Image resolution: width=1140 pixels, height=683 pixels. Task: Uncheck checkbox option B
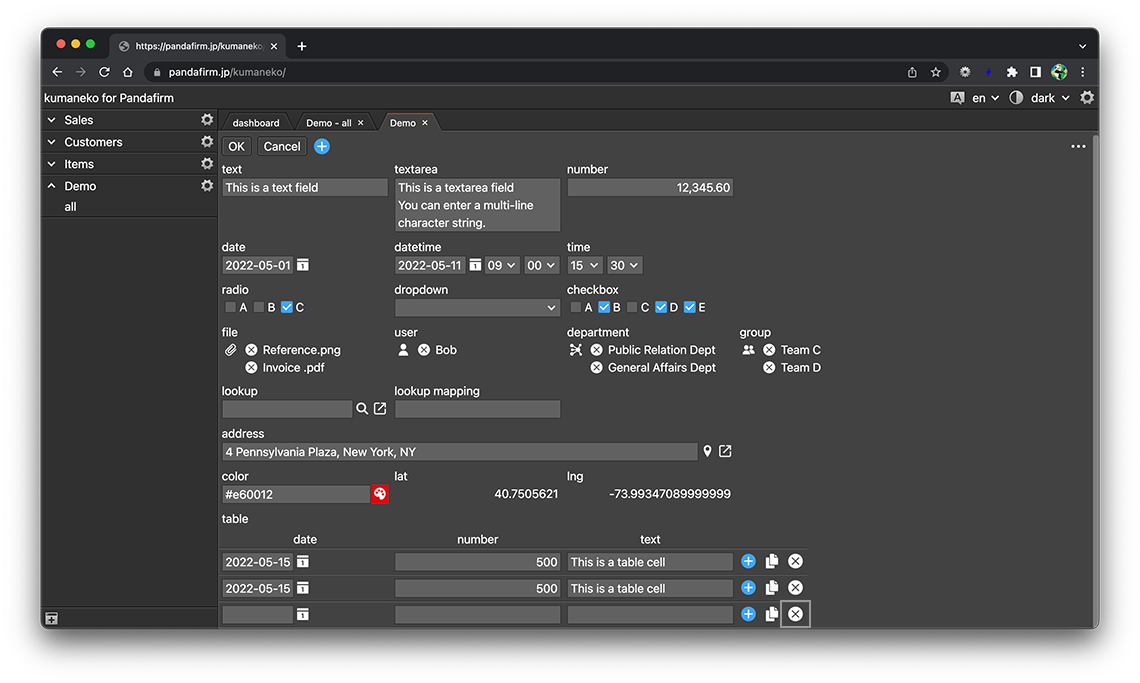604,308
